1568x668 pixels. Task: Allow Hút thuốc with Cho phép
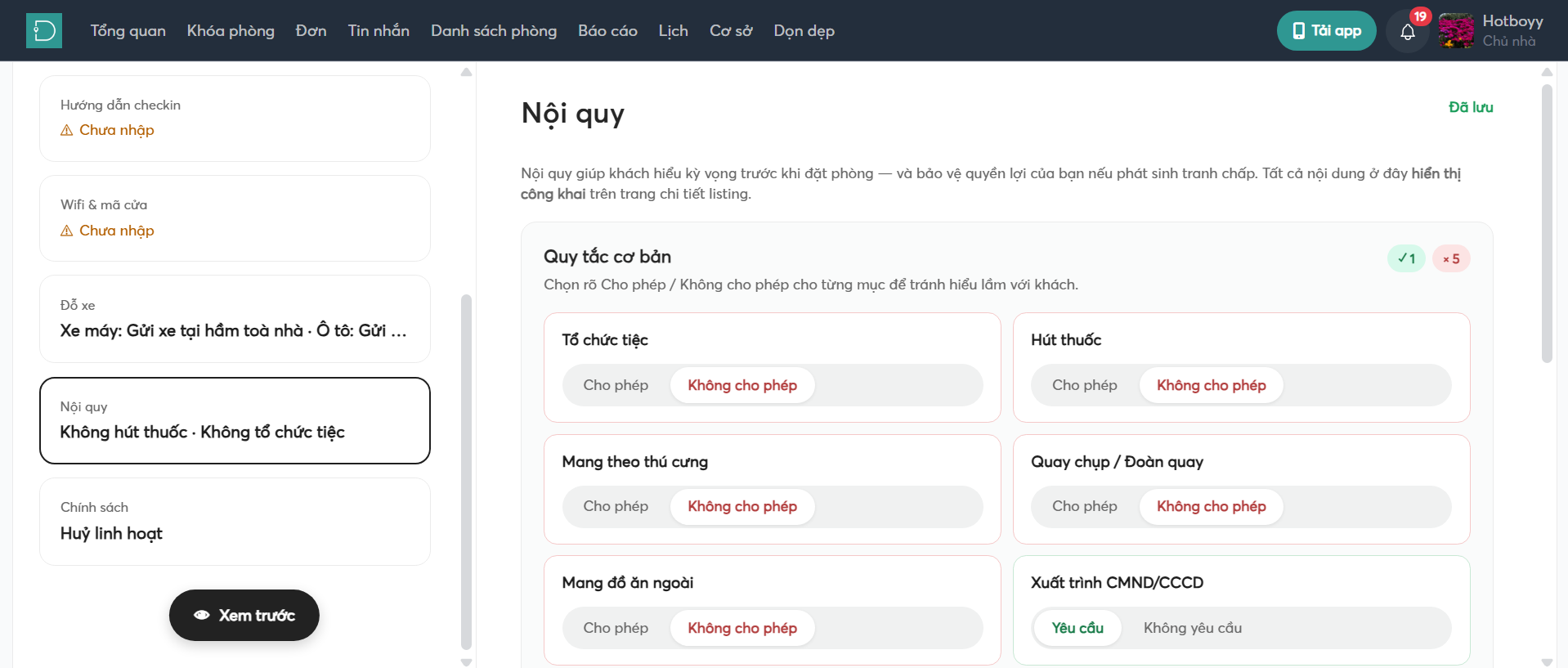pyautogui.click(x=1085, y=385)
